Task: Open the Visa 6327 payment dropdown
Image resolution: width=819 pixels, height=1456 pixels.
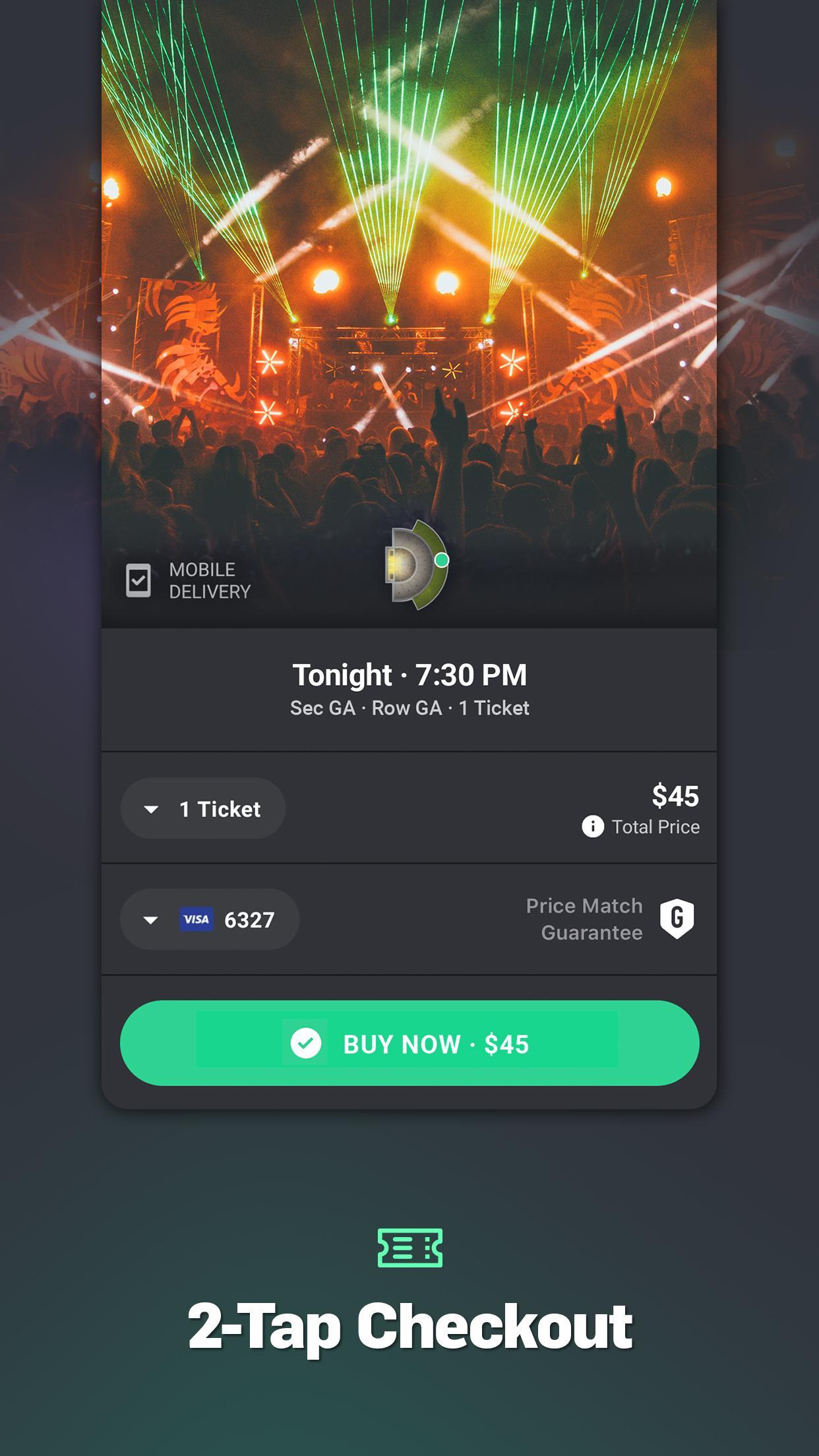Action: (210, 919)
